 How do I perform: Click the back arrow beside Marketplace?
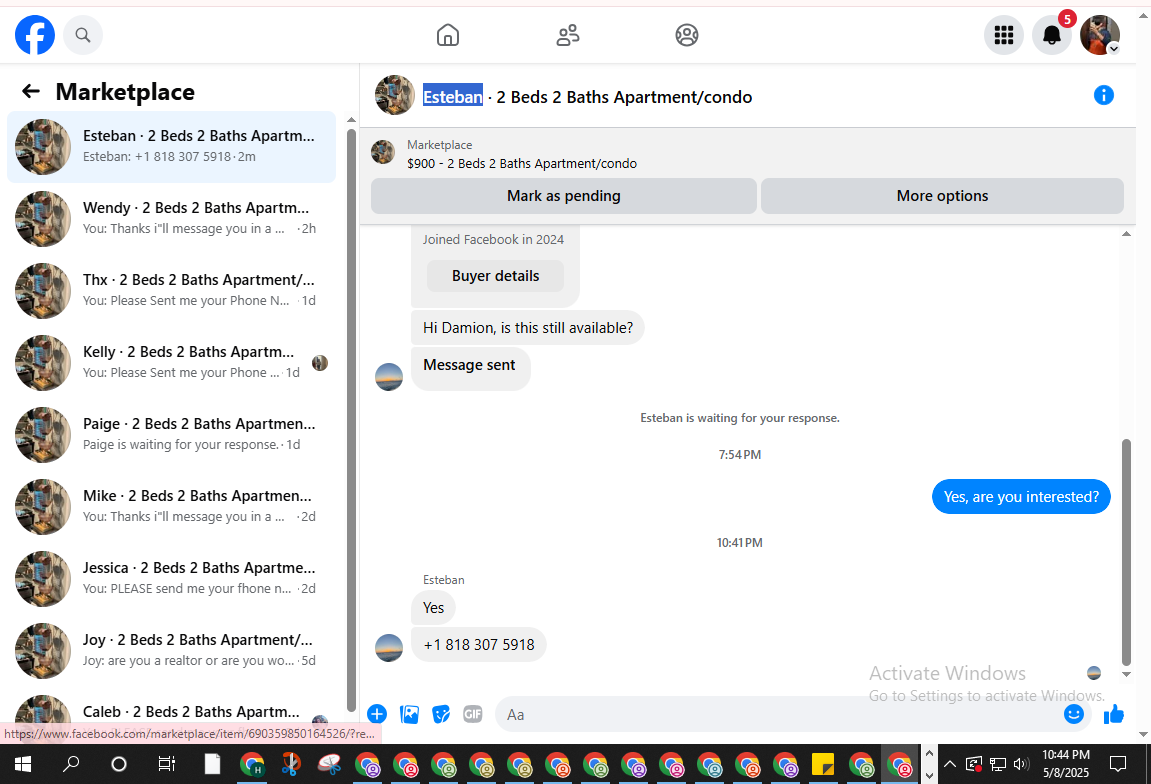[31, 91]
